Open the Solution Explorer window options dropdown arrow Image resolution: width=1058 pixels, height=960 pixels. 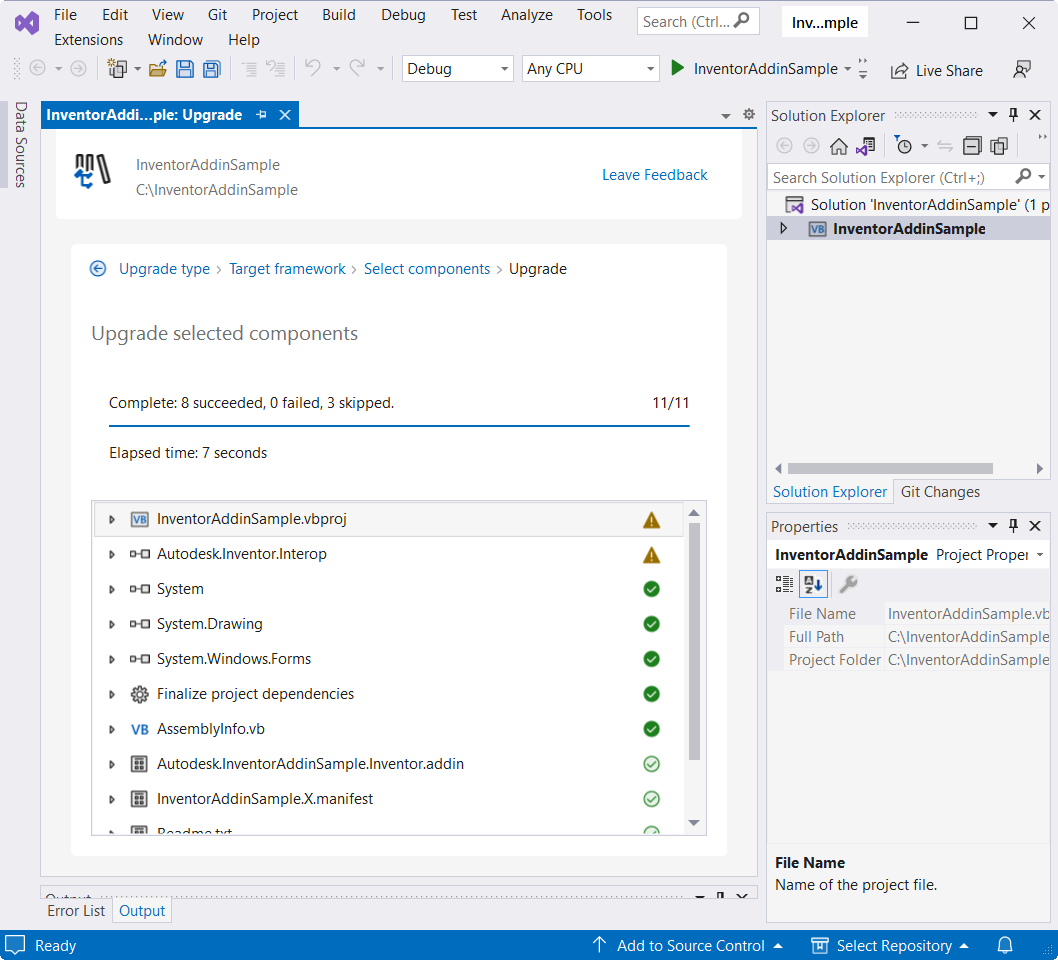993,115
